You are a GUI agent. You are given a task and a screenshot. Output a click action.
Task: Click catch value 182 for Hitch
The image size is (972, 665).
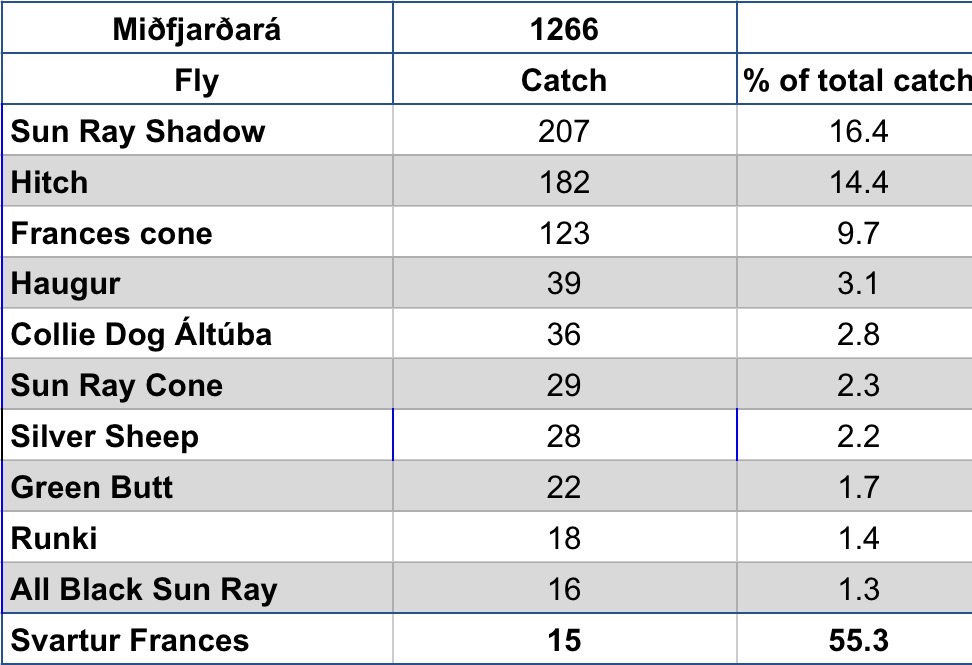(x=564, y=182)
